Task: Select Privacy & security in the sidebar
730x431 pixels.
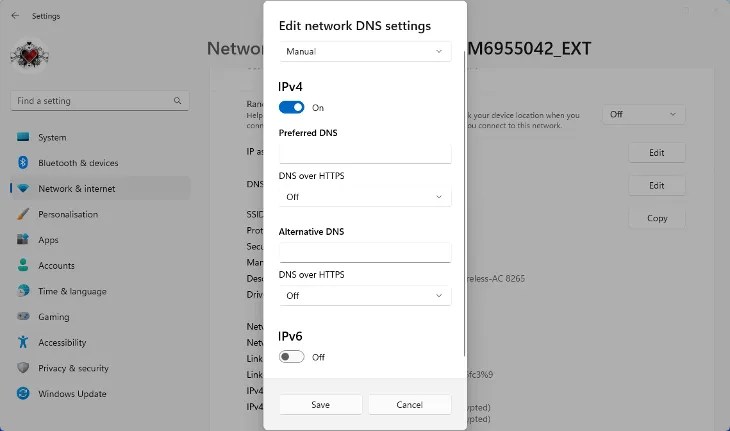Action: (x=100, y=368)
